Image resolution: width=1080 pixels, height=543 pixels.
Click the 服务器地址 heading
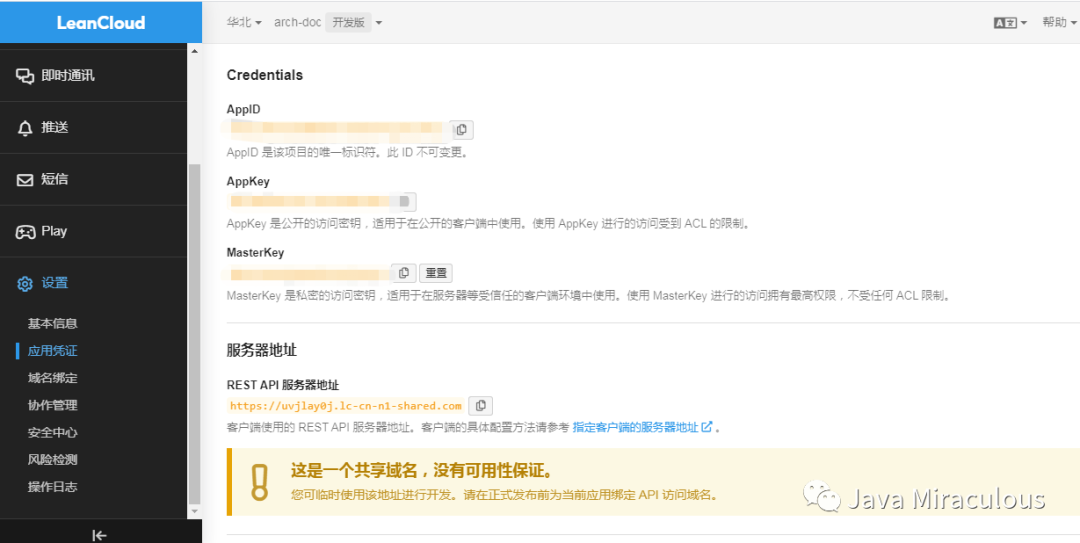point(262,349)
